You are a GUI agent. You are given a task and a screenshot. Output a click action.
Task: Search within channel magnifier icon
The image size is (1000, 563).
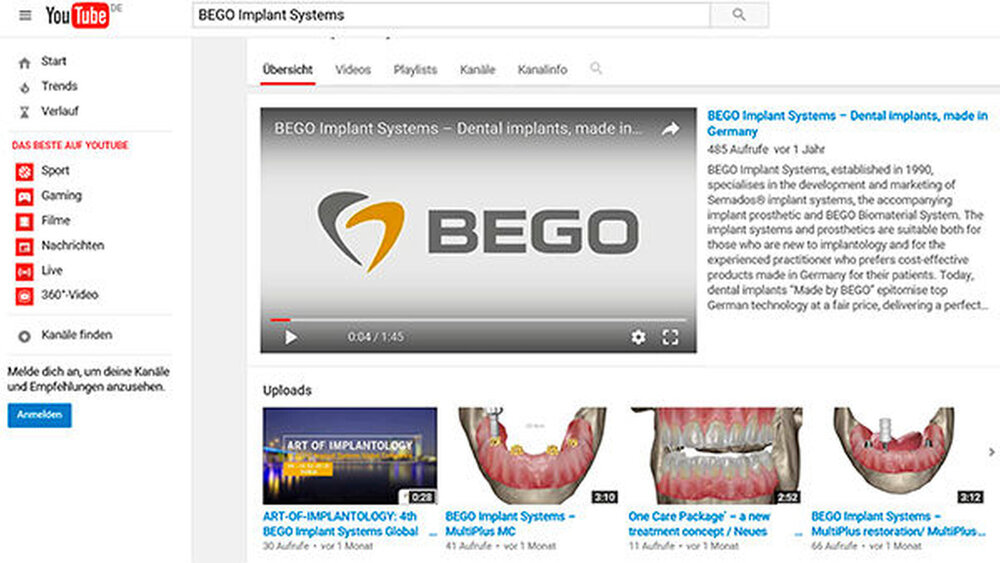point(596,69)
